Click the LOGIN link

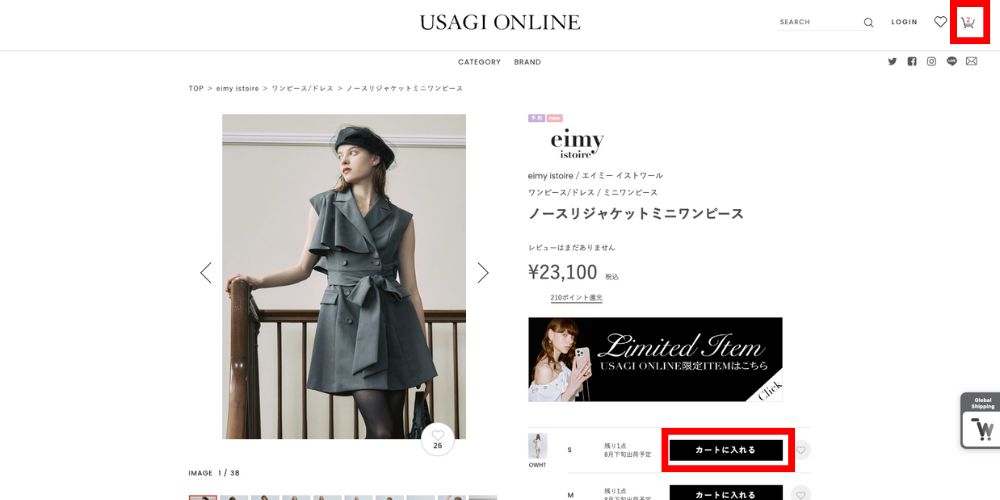[904, 22]
